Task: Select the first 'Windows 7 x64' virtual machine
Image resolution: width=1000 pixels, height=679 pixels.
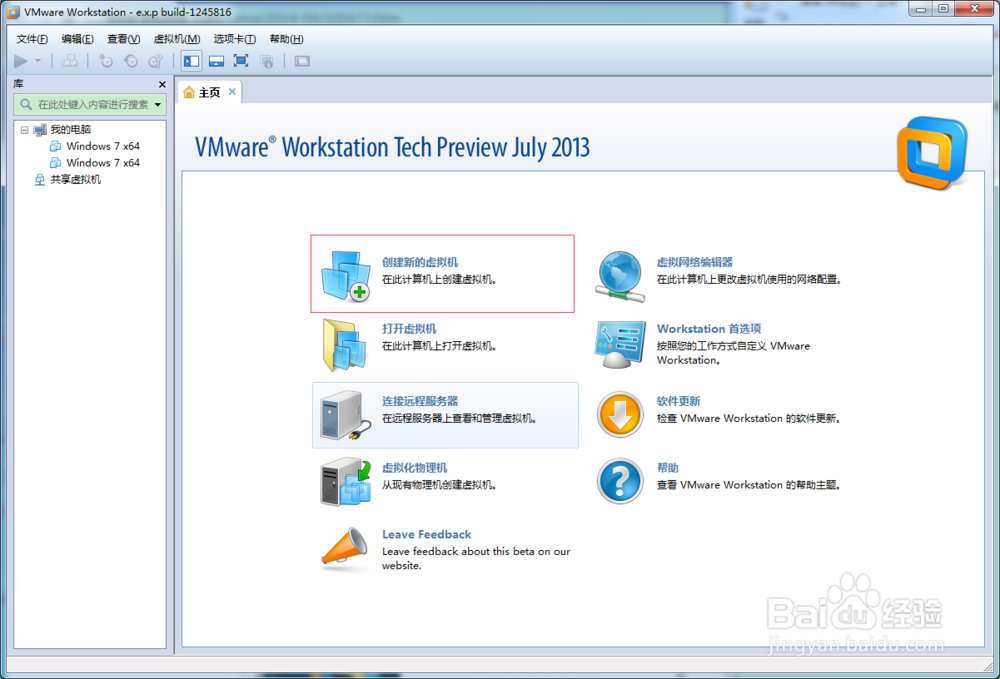Action: pyautogui.click(x=103, y=146)
